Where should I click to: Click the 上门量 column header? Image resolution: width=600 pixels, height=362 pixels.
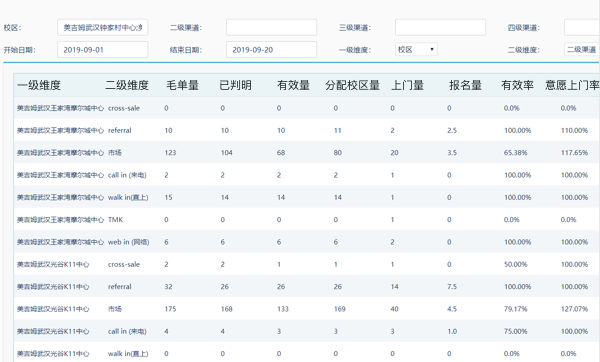pyautogui.click(x=408, y=85)
